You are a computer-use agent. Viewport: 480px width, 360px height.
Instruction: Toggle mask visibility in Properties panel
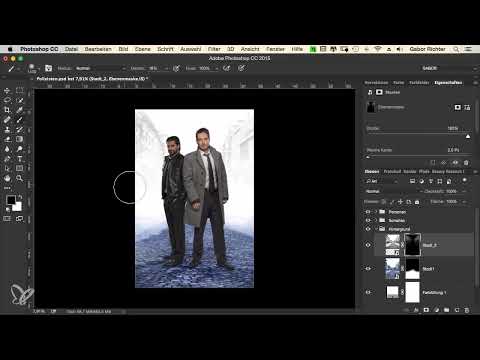click(x=455, y=163)
